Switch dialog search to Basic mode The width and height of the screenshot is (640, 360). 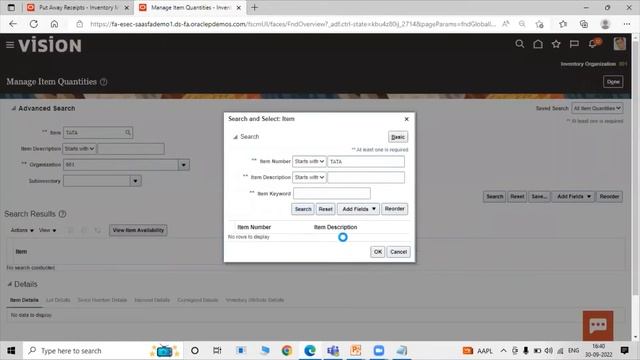click(398, 137)
